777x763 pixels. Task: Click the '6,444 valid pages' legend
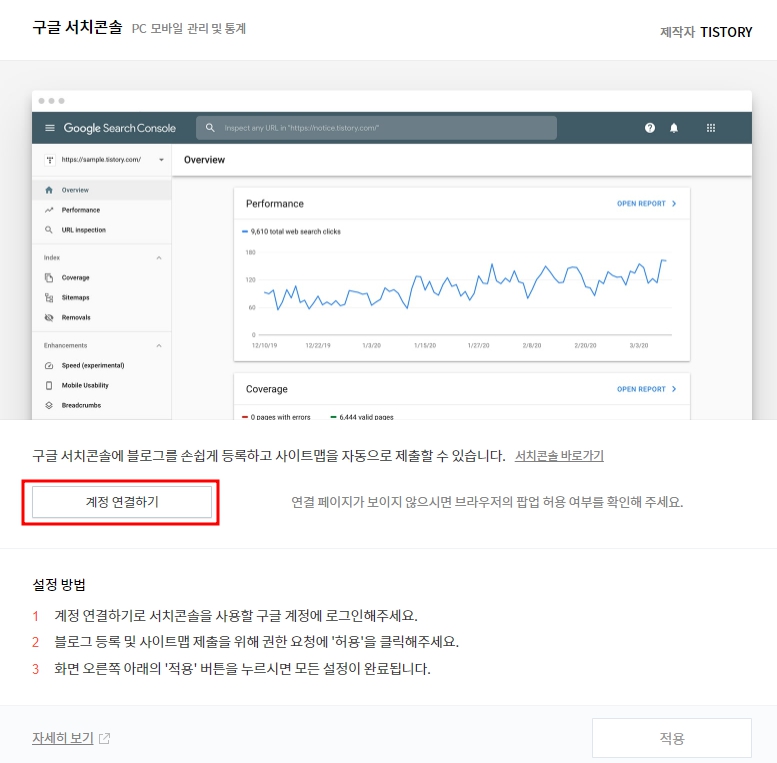362,417
